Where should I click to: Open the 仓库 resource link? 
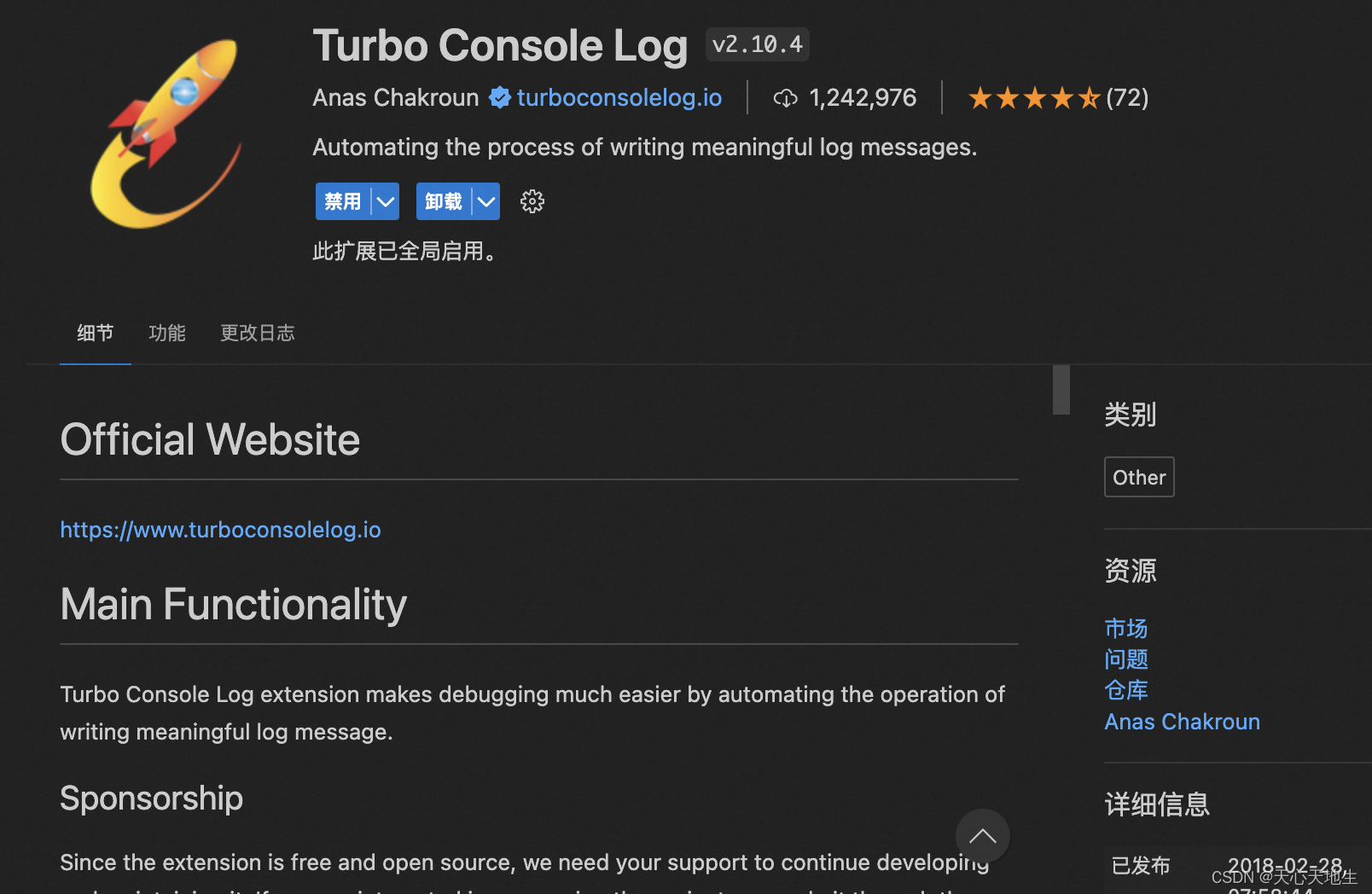[1126, 690]
